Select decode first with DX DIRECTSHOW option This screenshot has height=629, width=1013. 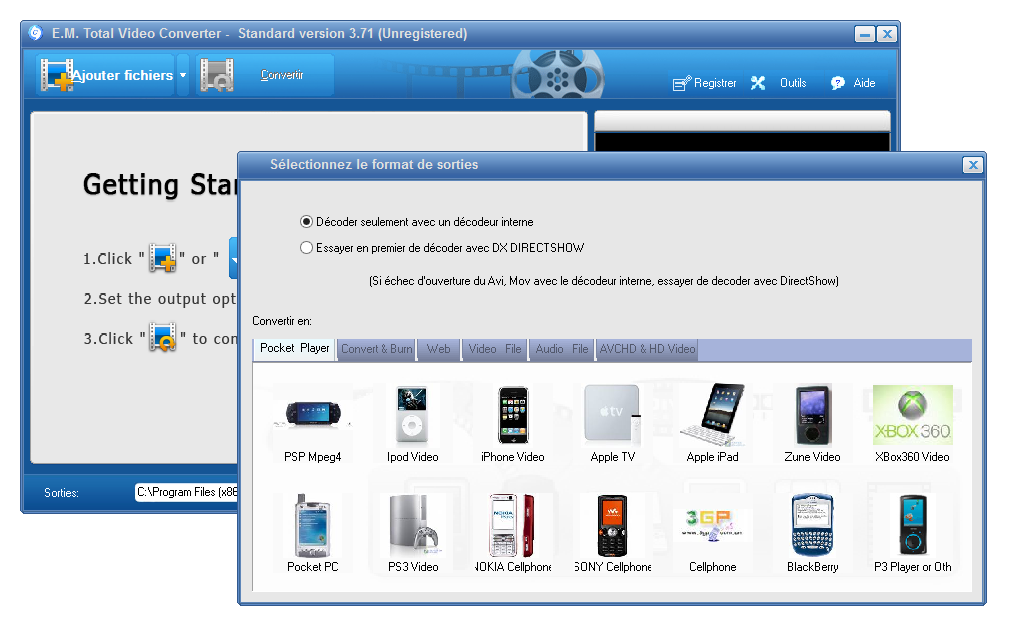click(x=306, y=247)
